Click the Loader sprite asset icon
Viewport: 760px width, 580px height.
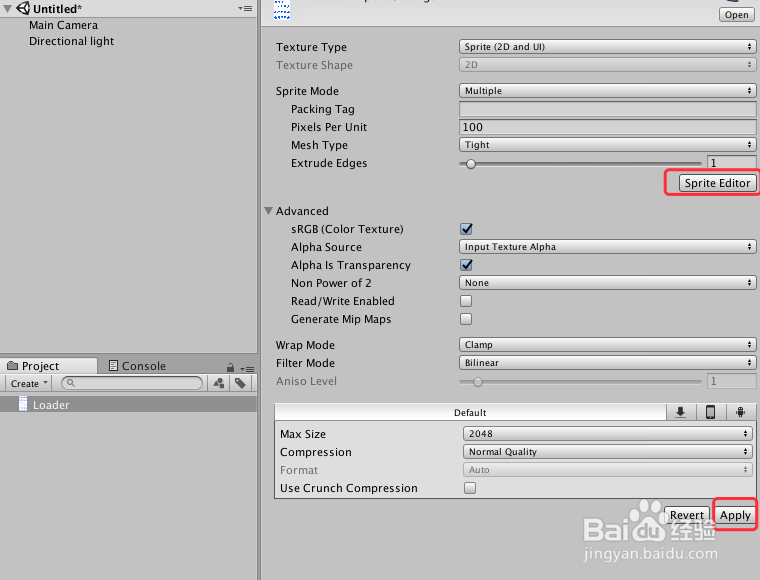click(x=23, y=404)
